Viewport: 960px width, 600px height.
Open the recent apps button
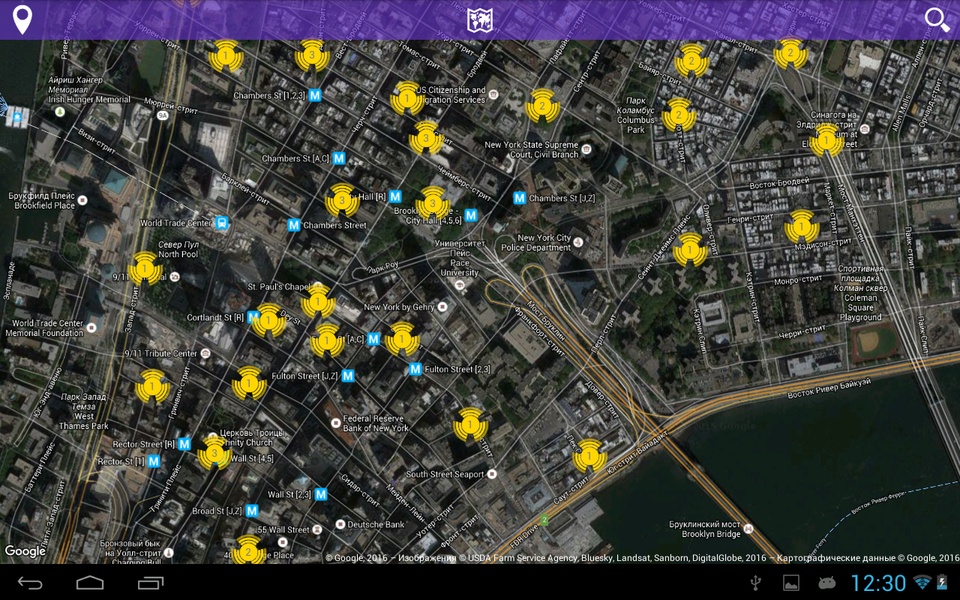pos(150,582)
